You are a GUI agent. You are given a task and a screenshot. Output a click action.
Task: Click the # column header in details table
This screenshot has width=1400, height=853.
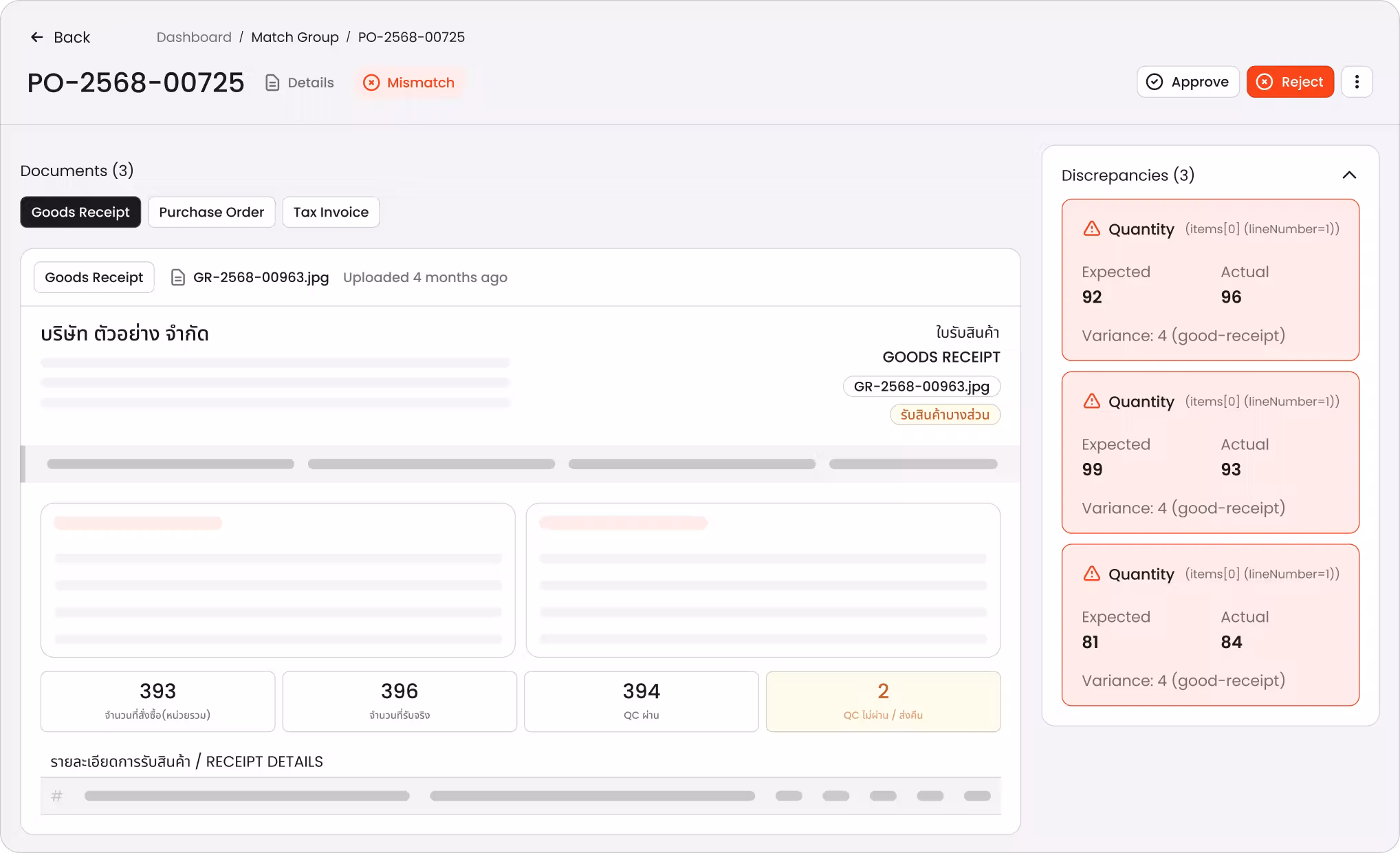57,796
